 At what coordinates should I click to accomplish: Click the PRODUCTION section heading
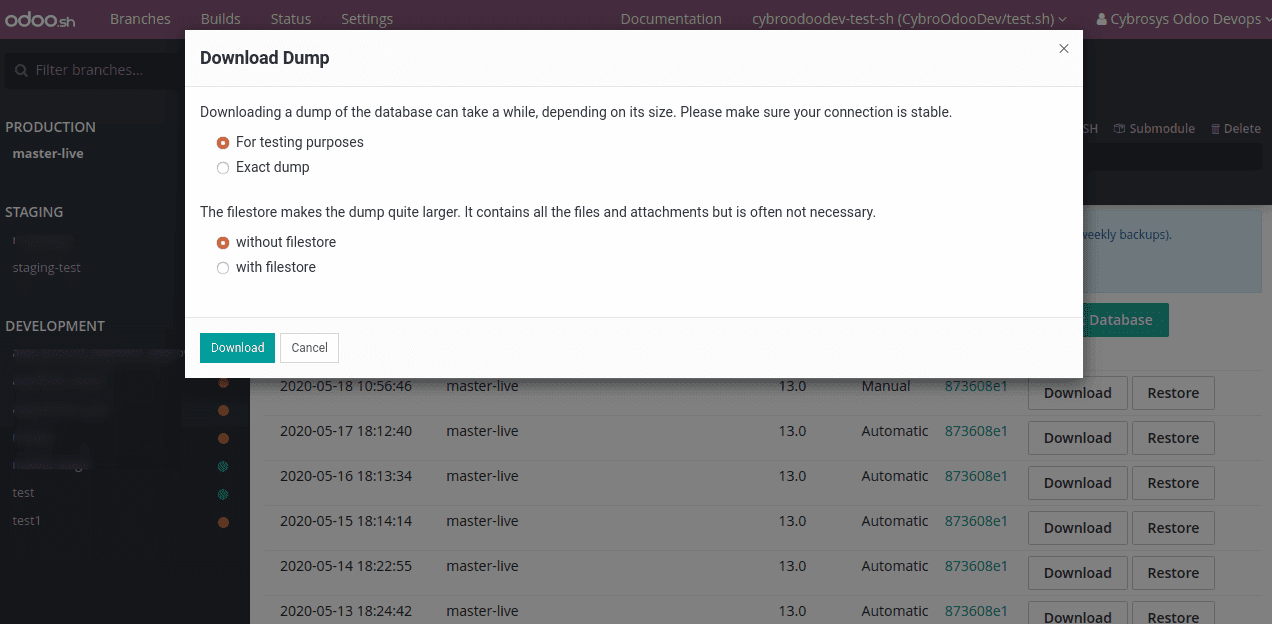[50, 127]
